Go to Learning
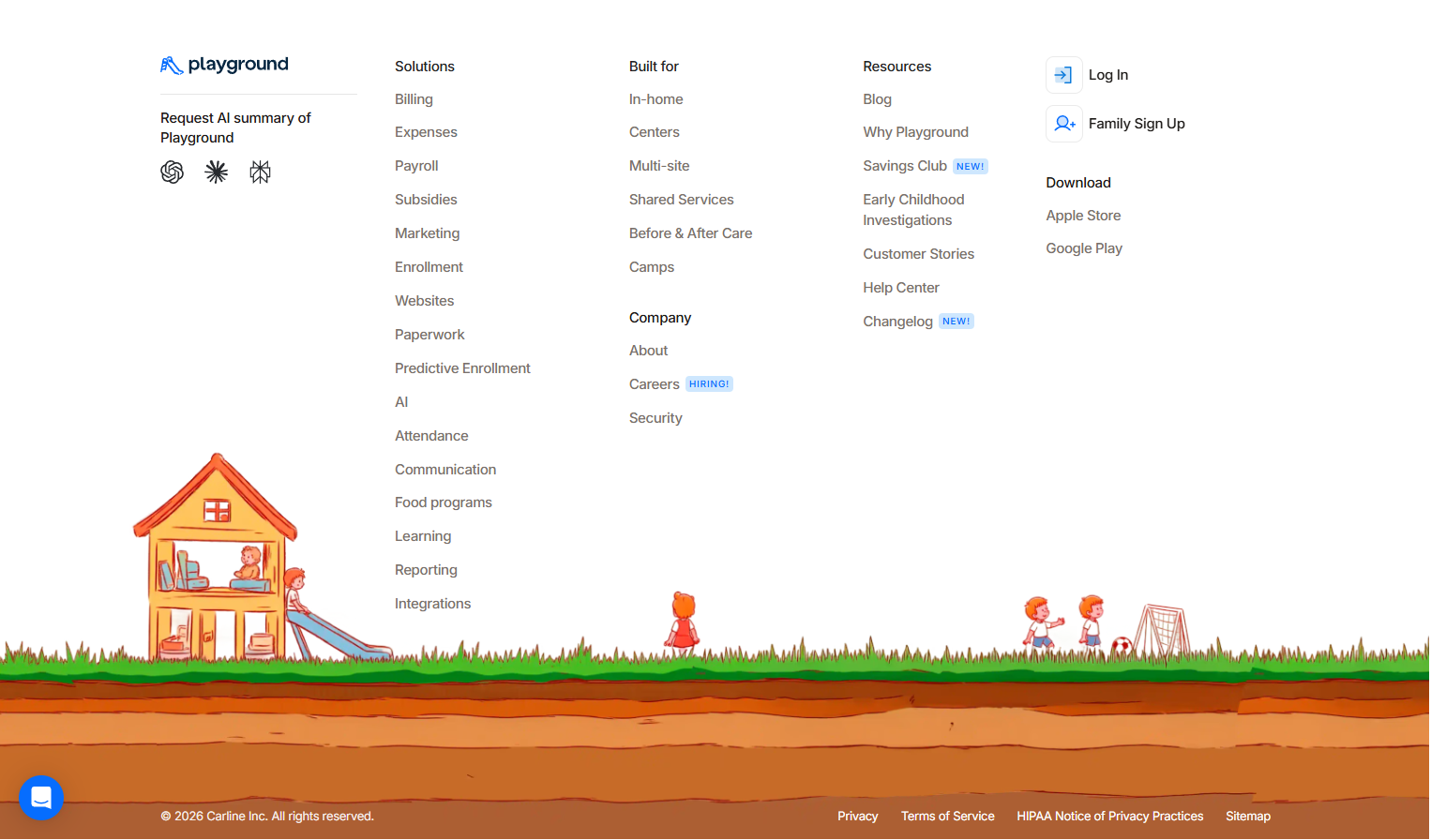Image resolution: width=1431 pixels, height=840 pixels. 423,536
